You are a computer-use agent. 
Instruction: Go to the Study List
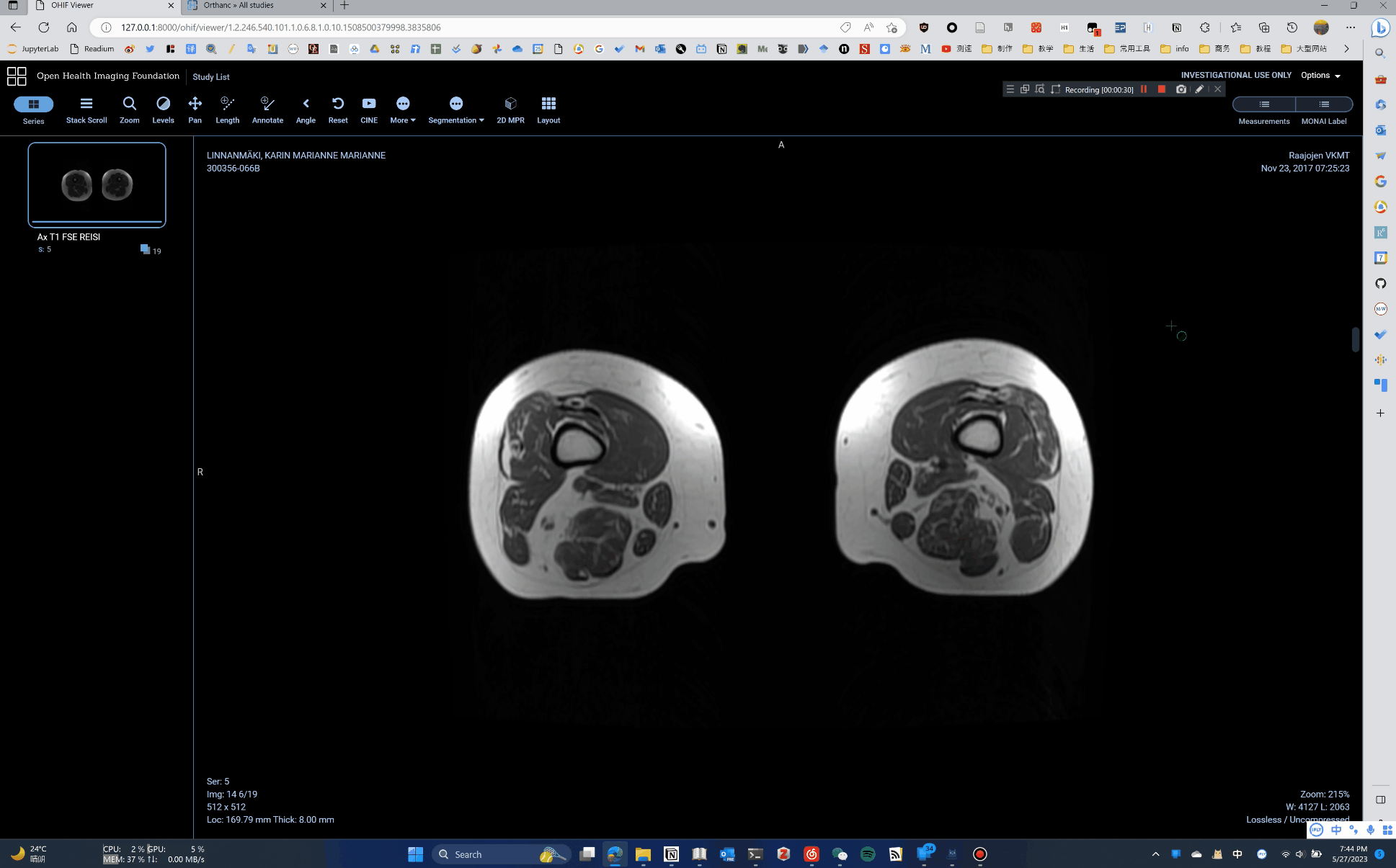click(x=210, y=76)
